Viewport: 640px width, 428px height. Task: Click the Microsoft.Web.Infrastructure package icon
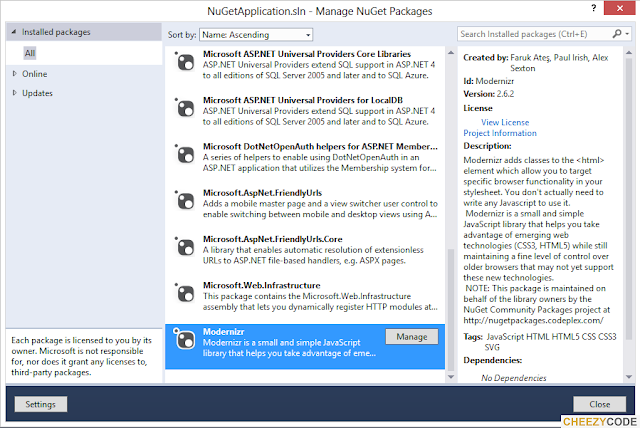click(x=185, y=293)
